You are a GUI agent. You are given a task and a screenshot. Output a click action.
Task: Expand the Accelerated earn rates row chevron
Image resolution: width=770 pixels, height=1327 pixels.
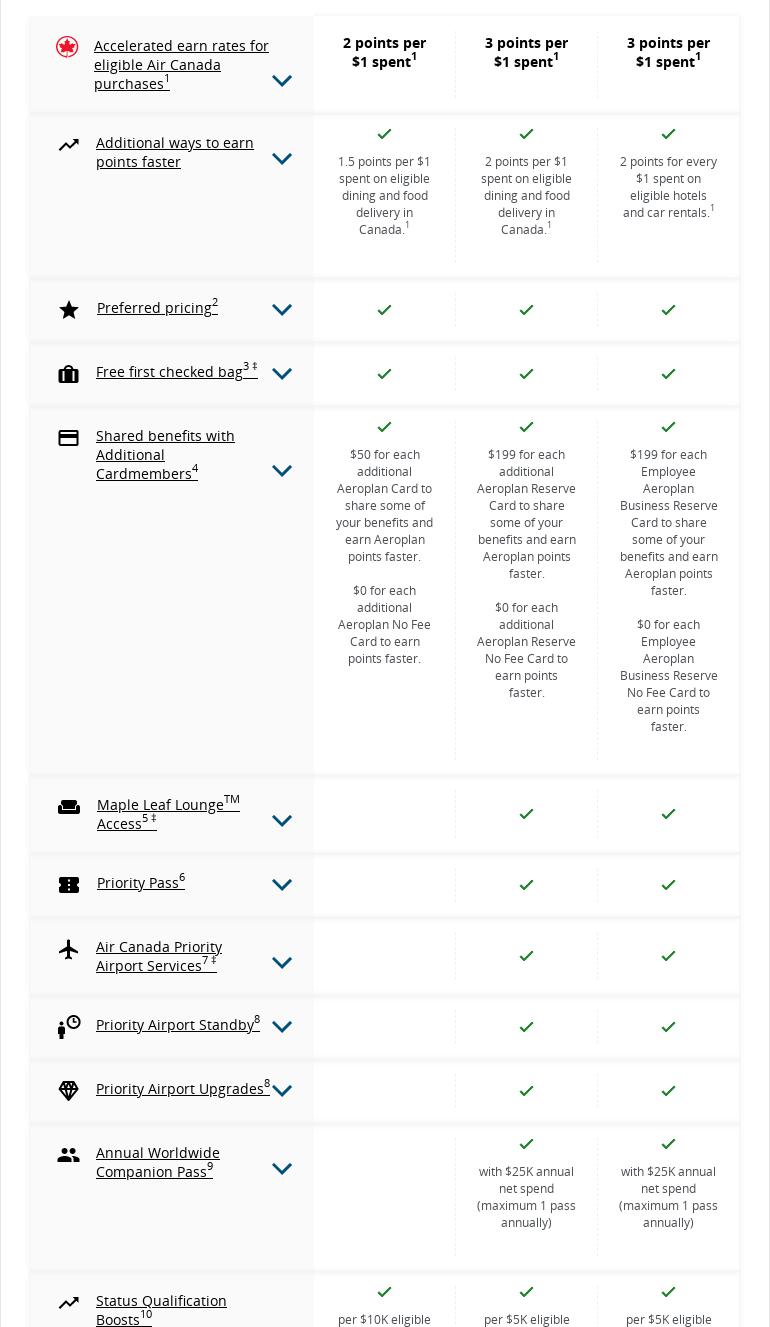pyautogui.click(x=282, y=81)
